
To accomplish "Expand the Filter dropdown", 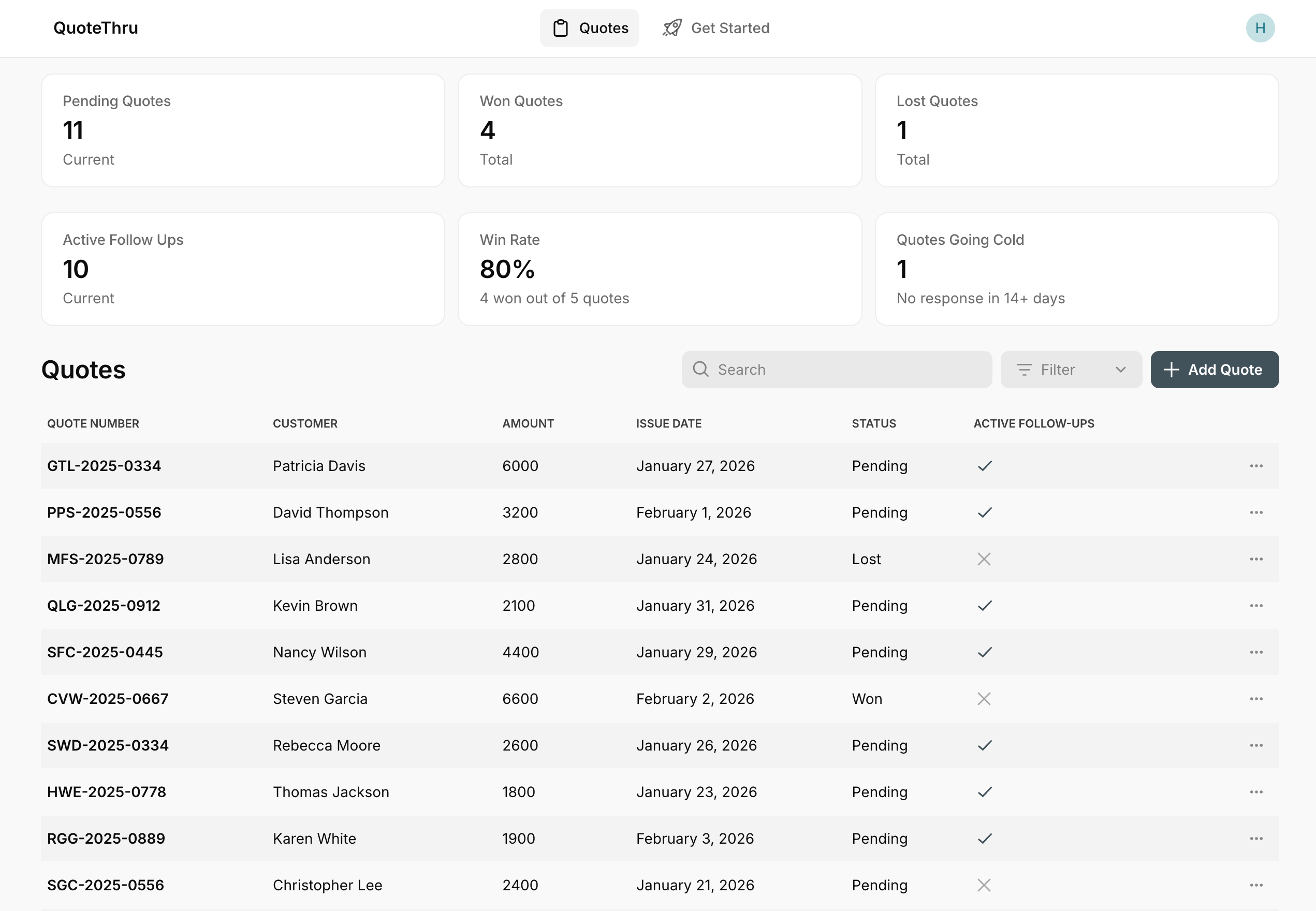I will tap(1070, 369).
